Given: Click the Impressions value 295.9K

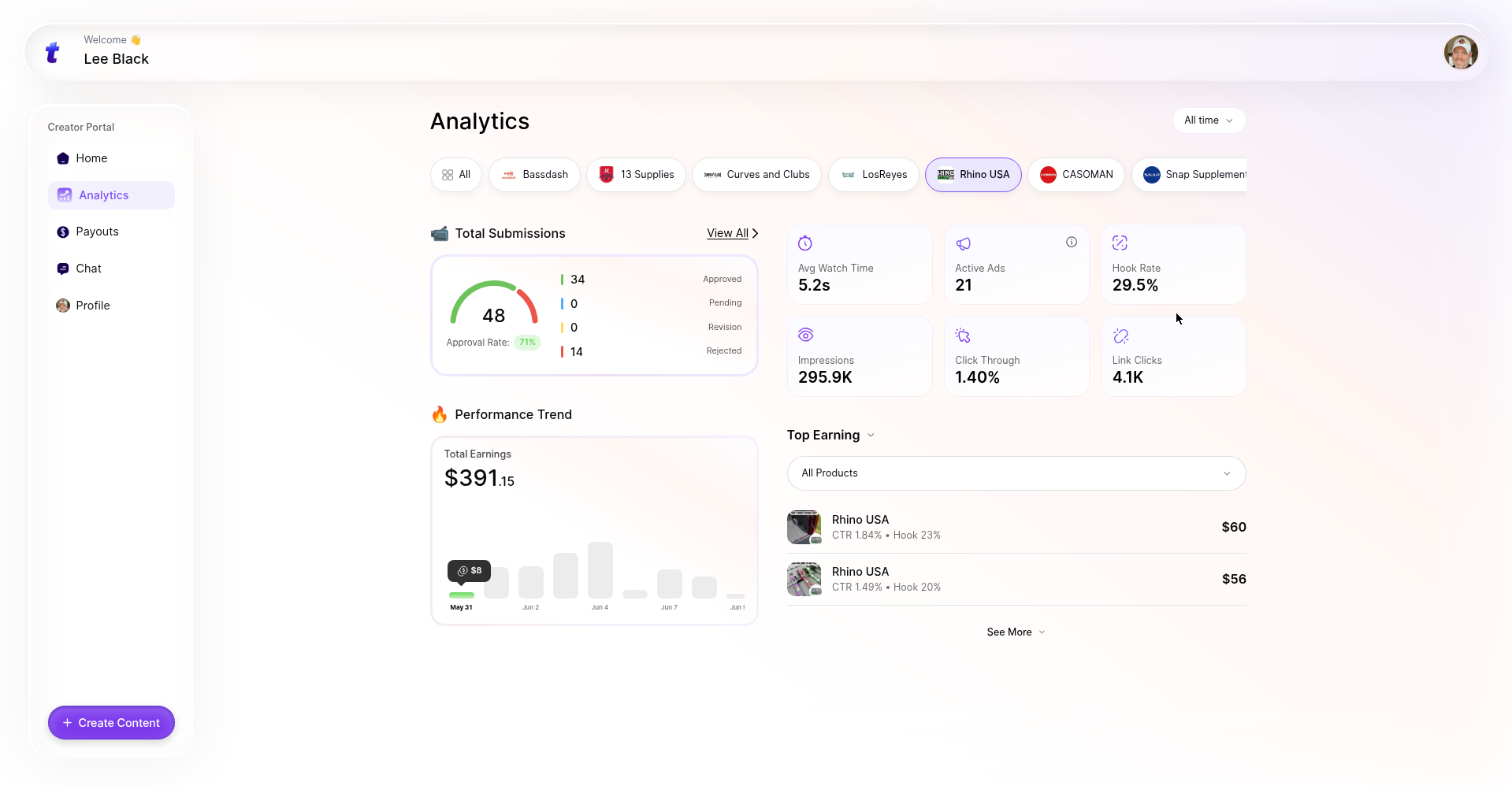Looking at the screenshot, I should [825, 377].
